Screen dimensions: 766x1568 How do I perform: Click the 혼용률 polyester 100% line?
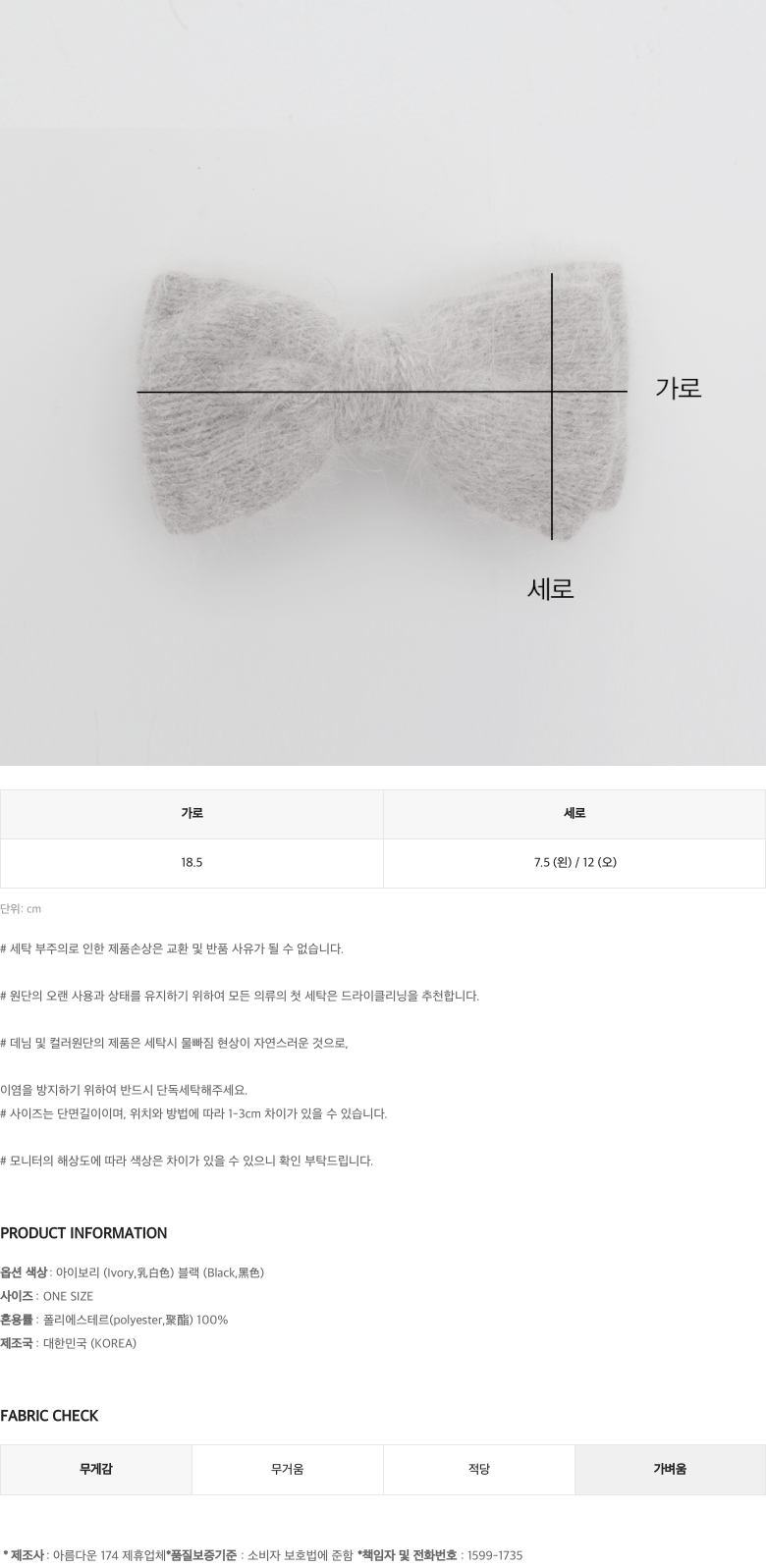(114, 1320)
